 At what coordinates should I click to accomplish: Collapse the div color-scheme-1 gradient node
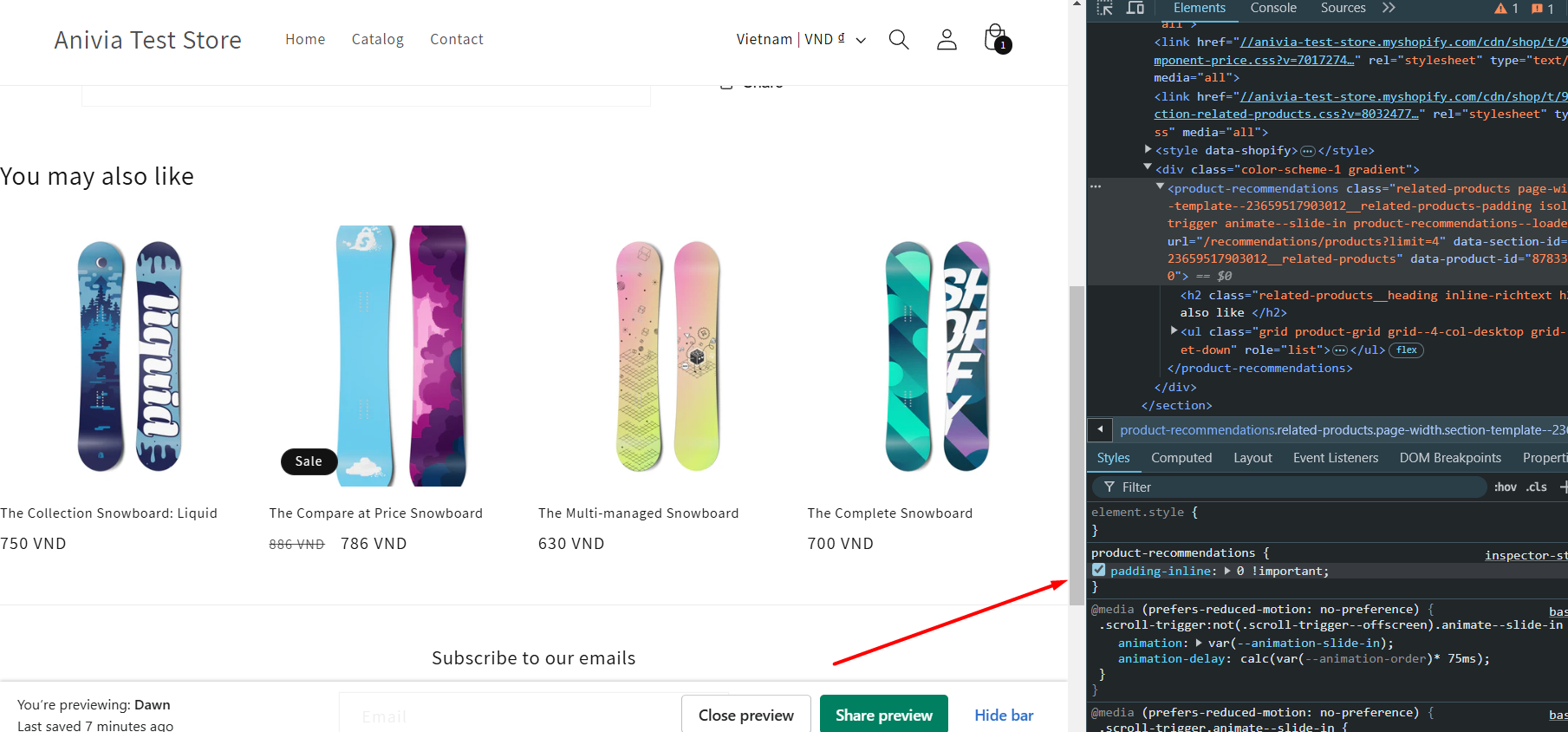(x=1148, y=167)
